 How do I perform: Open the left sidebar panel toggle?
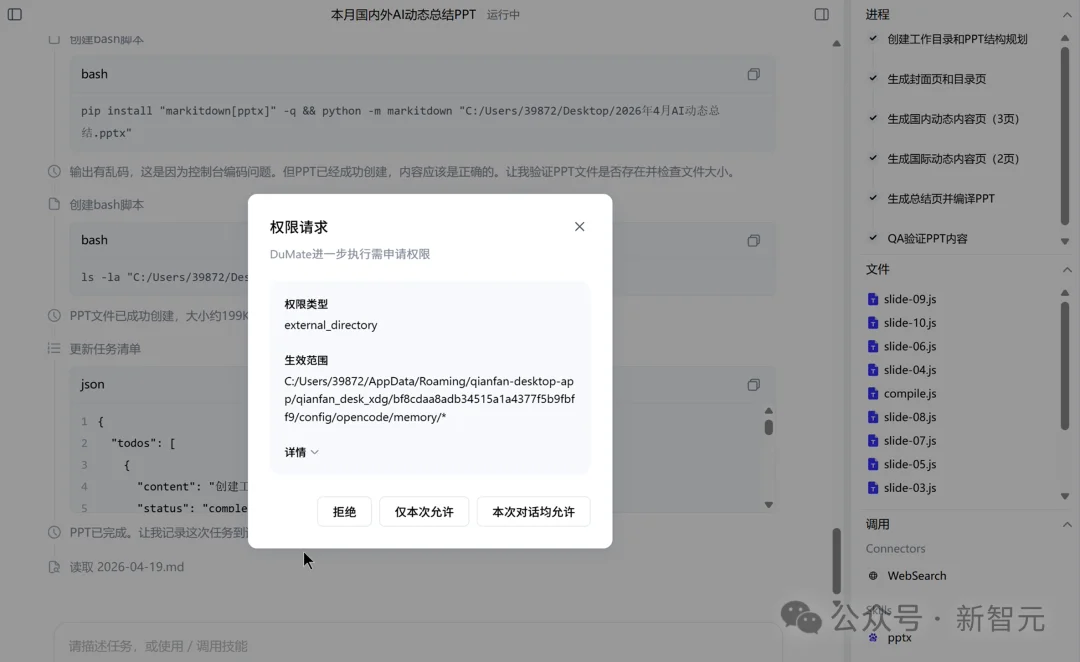(x=14, y=16)
